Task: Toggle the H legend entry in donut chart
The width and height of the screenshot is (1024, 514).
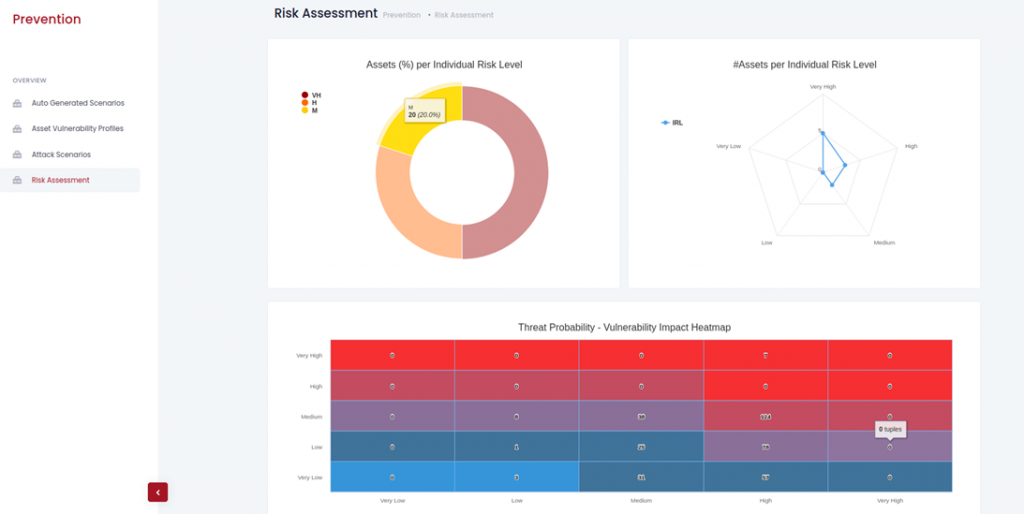Action: 310,103
